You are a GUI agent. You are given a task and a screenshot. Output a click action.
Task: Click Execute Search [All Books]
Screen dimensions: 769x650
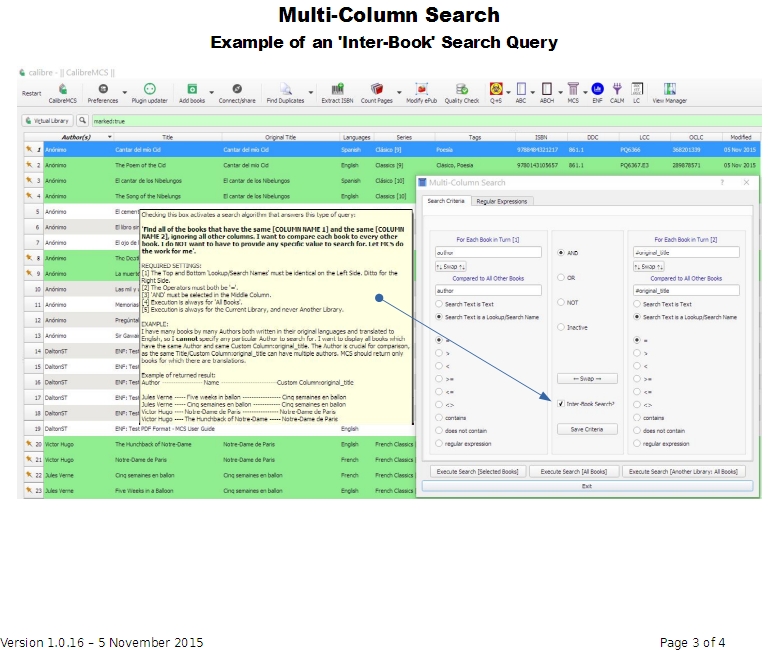pos(574,471)
